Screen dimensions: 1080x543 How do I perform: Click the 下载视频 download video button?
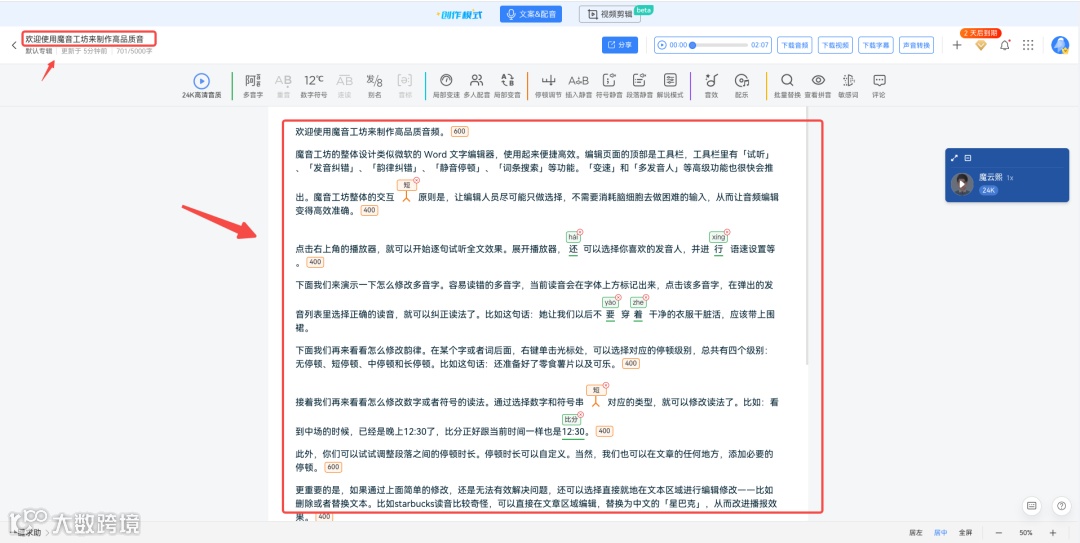tap(835, 45)
